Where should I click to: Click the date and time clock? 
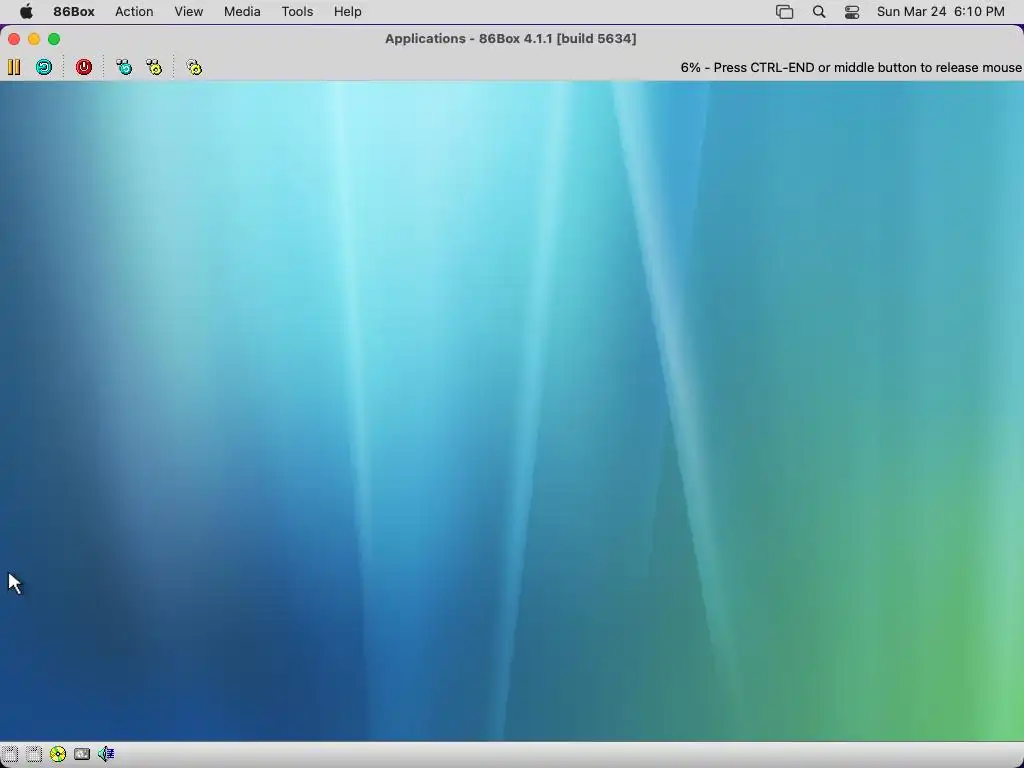pos(940,12)
